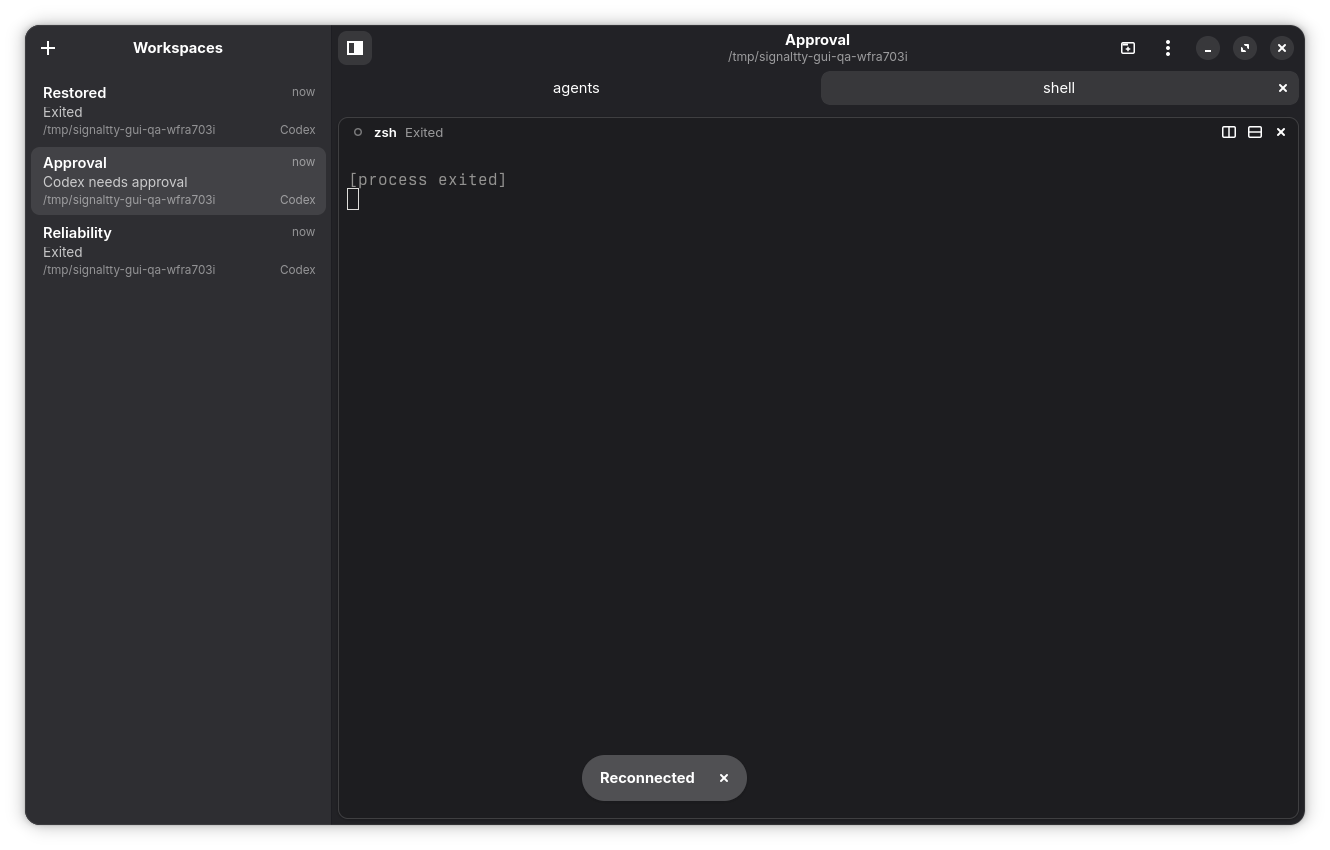Screen dimensions: 1330x850
Task: Click the zsh status circle indicator
Action: [358, 132]
